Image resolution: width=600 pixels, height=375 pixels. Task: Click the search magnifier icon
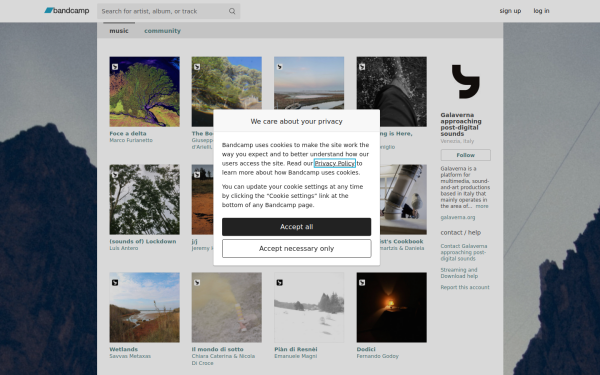pyautogui.click(x=232, y=11)
